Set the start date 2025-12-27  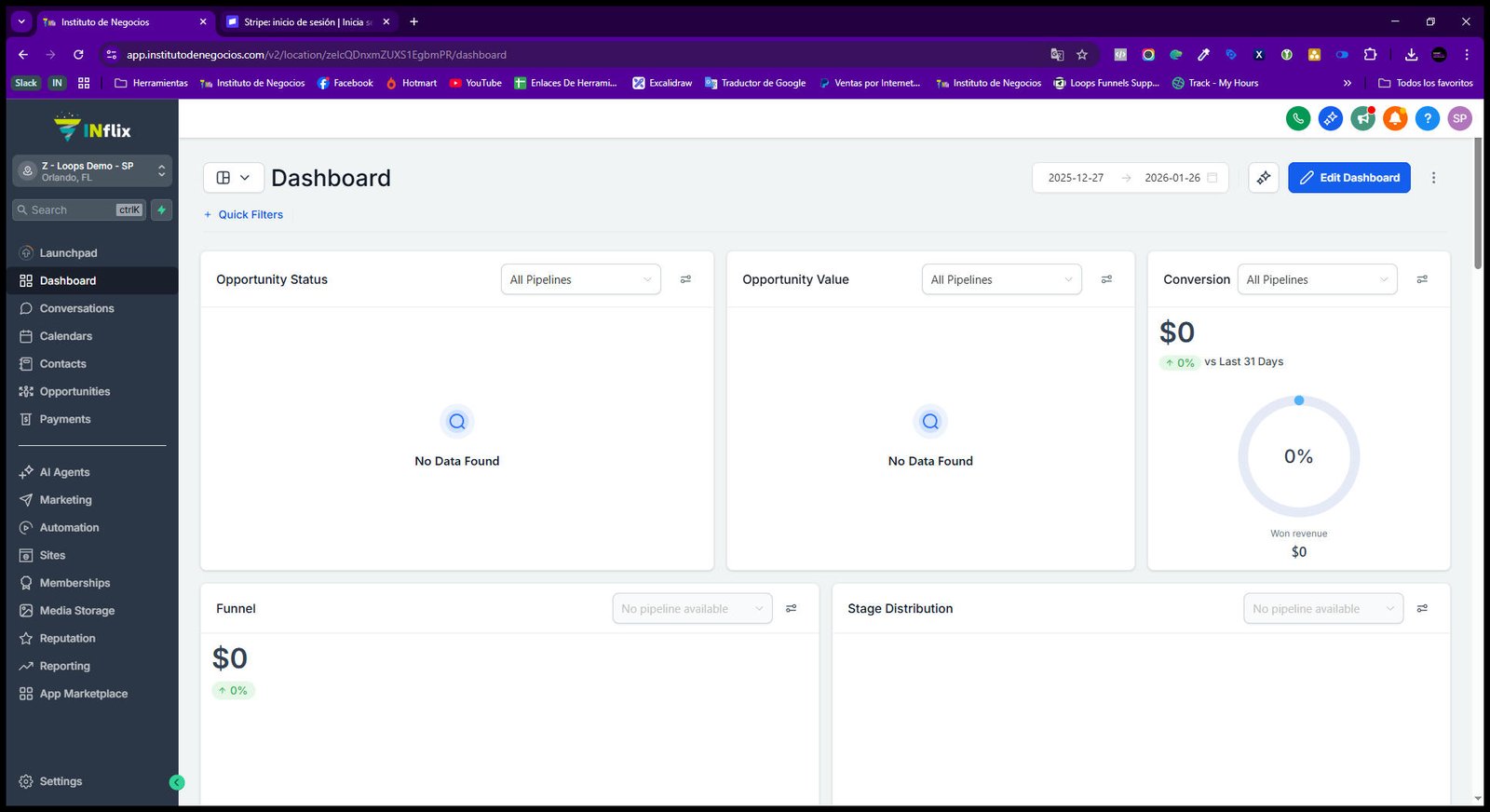(x=1076, y=178)
